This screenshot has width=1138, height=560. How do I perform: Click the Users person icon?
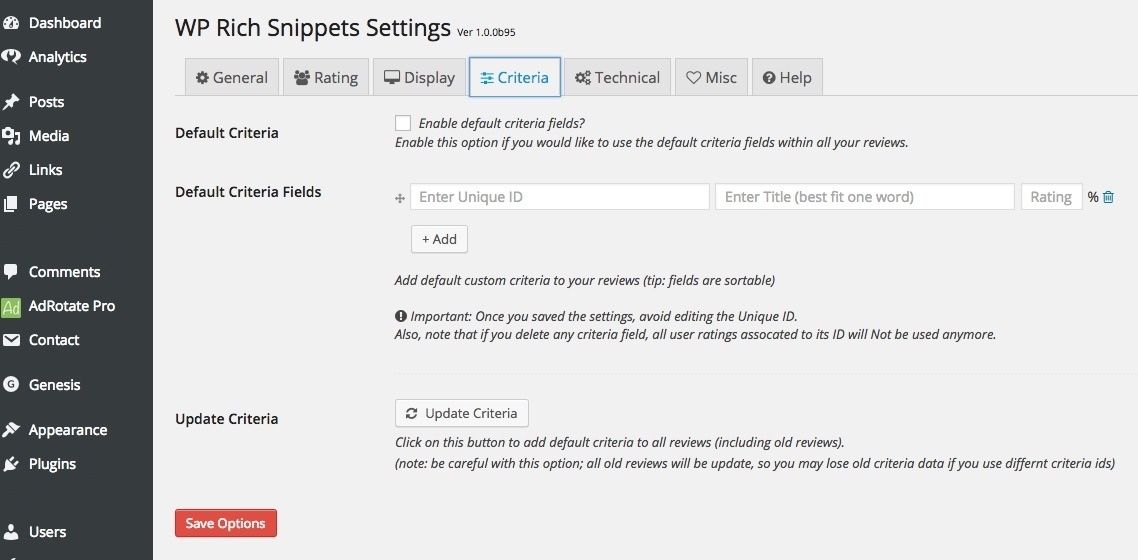(x=10, y=532)
